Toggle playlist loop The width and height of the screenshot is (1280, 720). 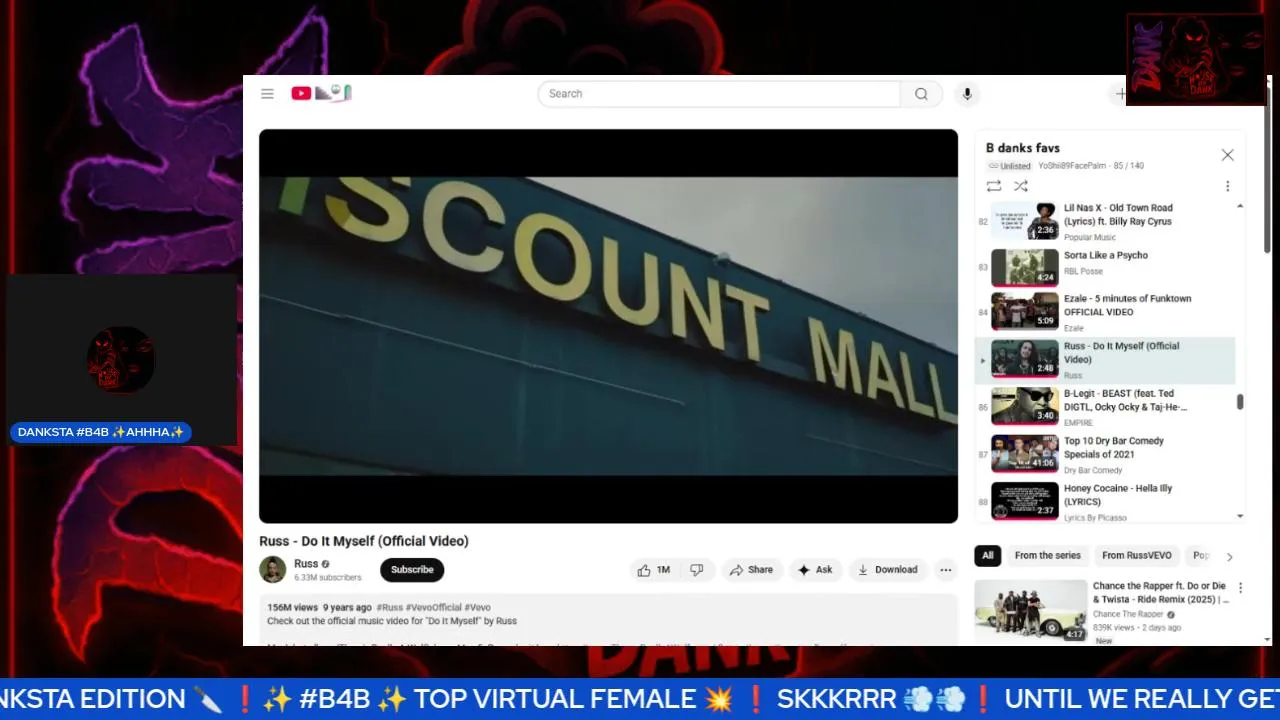click(993, 186)
